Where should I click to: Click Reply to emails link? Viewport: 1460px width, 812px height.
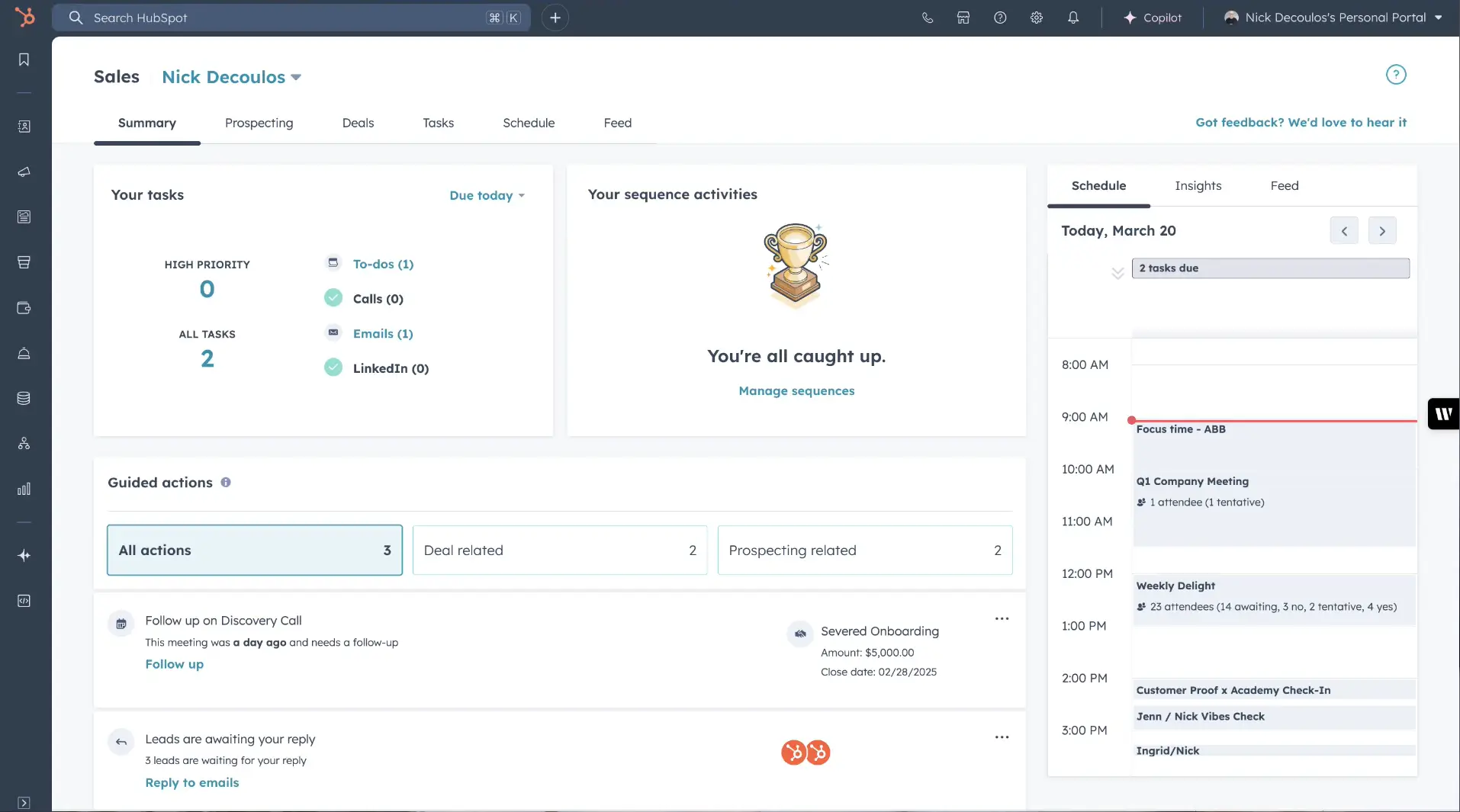[x=191, y=782]
